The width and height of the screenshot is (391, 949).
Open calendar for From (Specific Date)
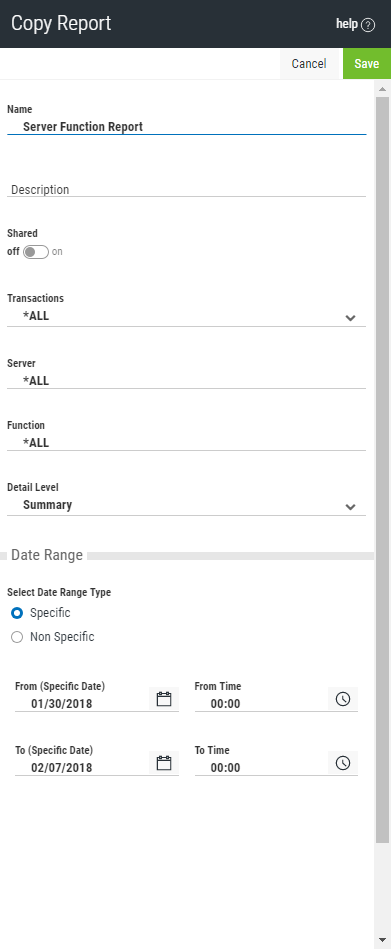pos(164,699)
